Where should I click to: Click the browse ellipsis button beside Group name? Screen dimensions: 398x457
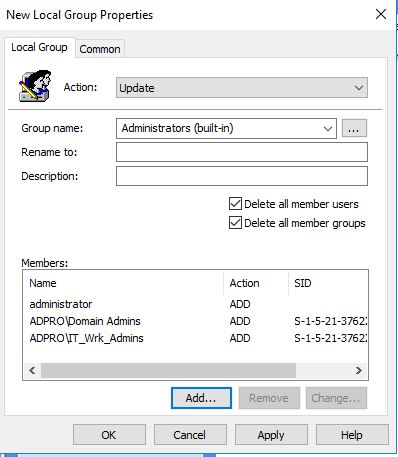[x=354, y=128]
